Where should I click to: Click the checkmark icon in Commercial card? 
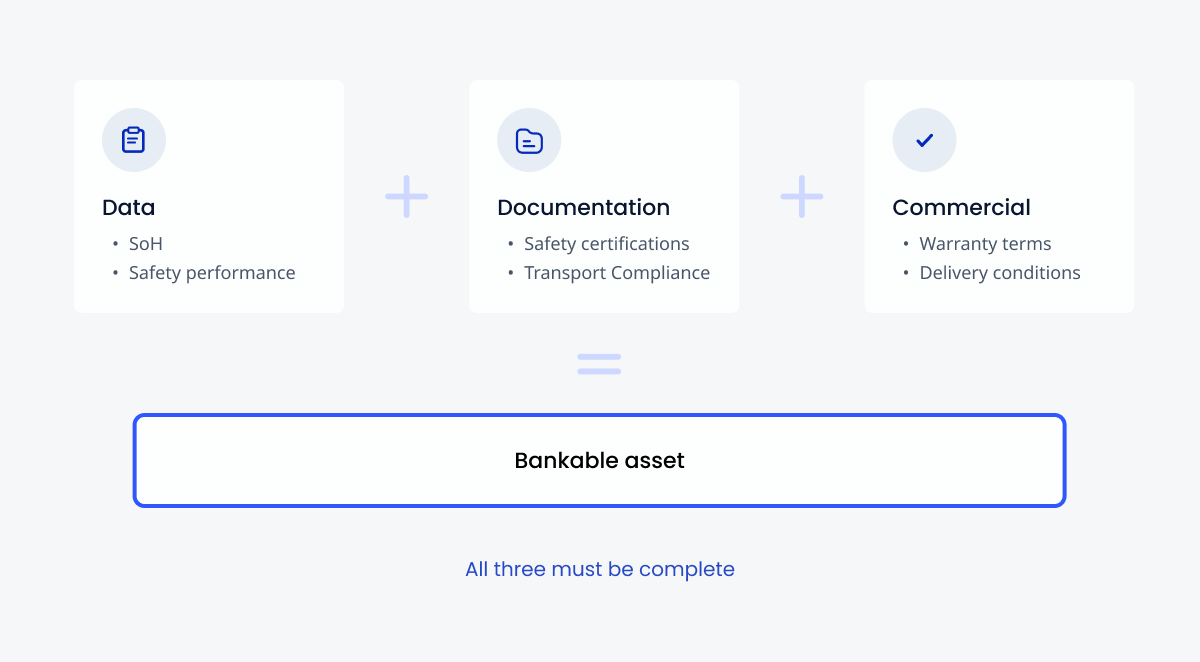coord(924,140)
